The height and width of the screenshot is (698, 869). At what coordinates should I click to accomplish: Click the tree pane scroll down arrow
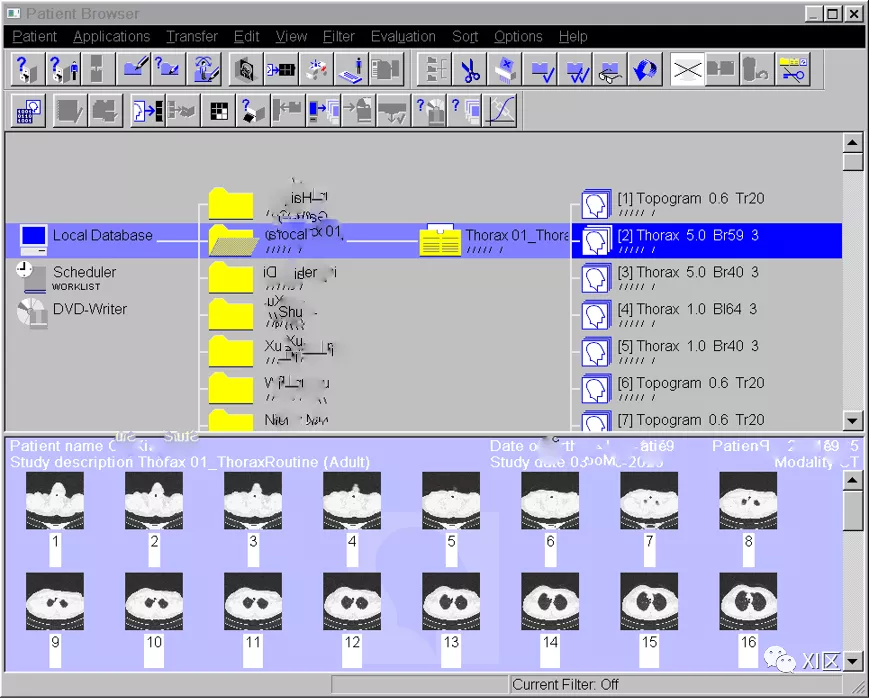[x=852, y=420]
